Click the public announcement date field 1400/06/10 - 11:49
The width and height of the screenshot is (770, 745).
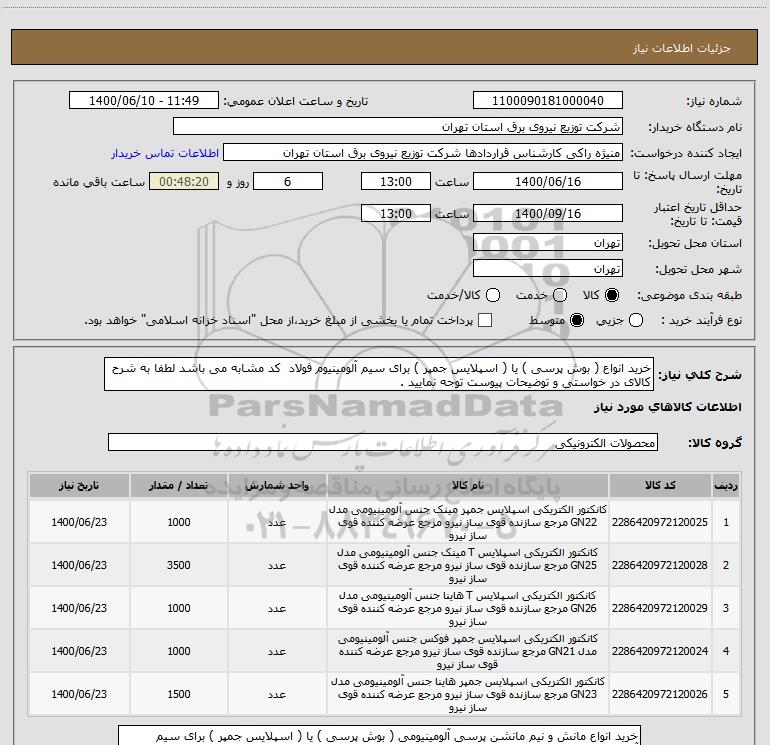point(144,100)
